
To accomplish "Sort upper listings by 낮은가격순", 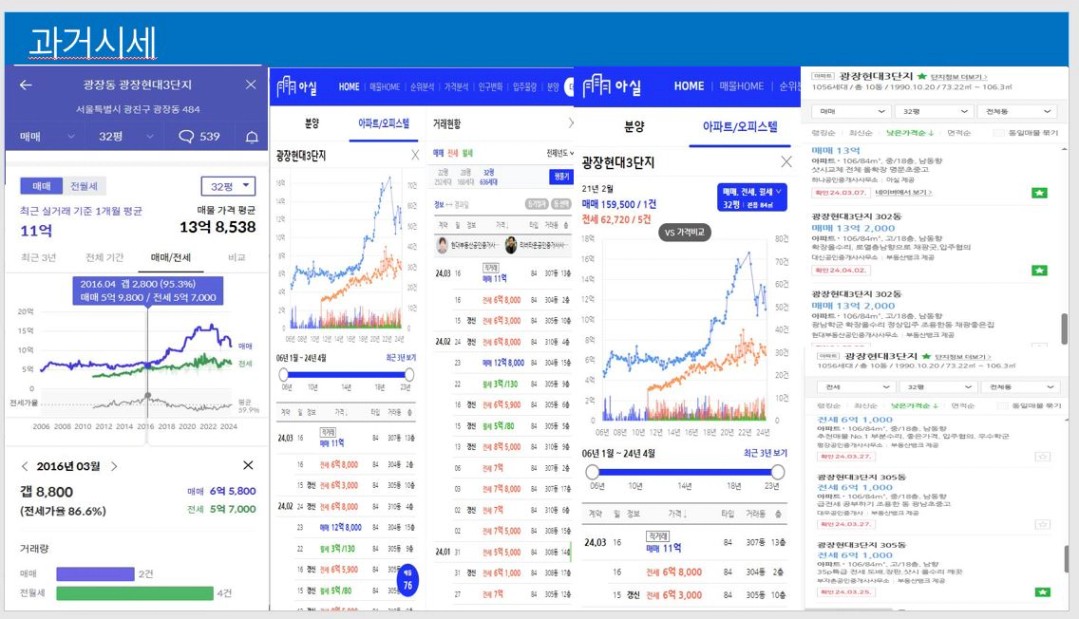I will 909,133.
